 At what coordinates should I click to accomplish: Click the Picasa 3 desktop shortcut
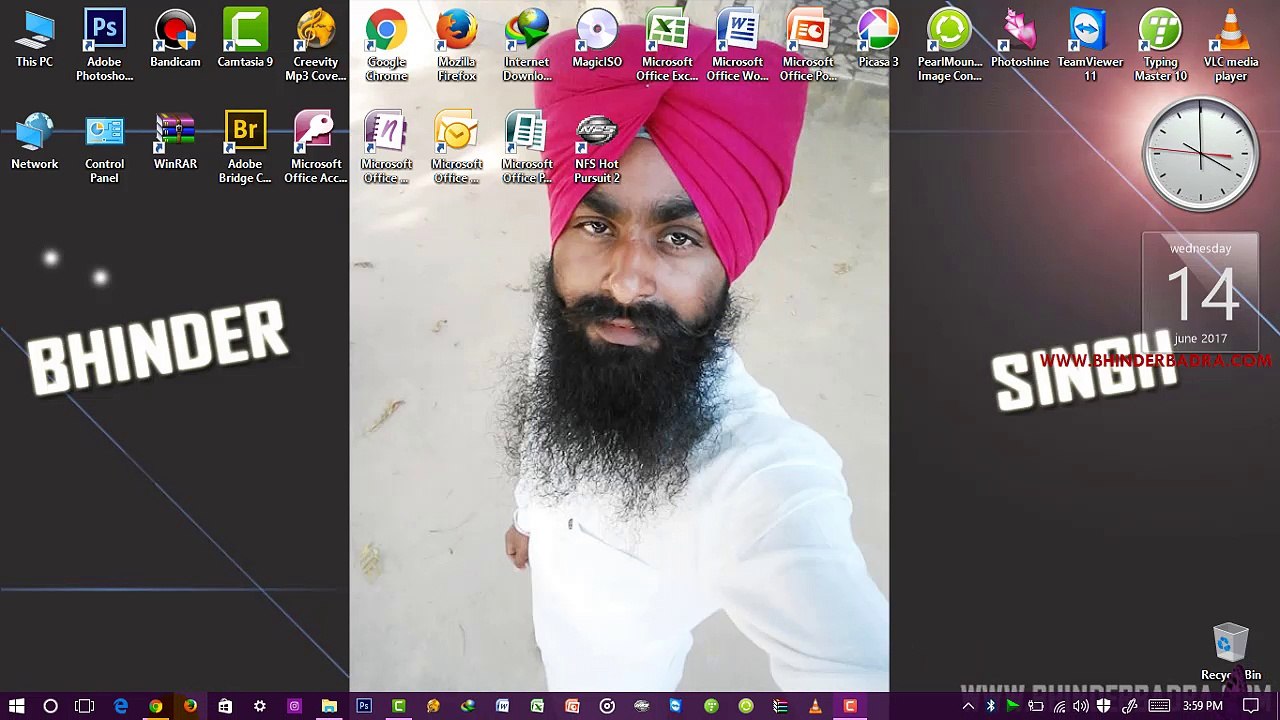[878, 40]
